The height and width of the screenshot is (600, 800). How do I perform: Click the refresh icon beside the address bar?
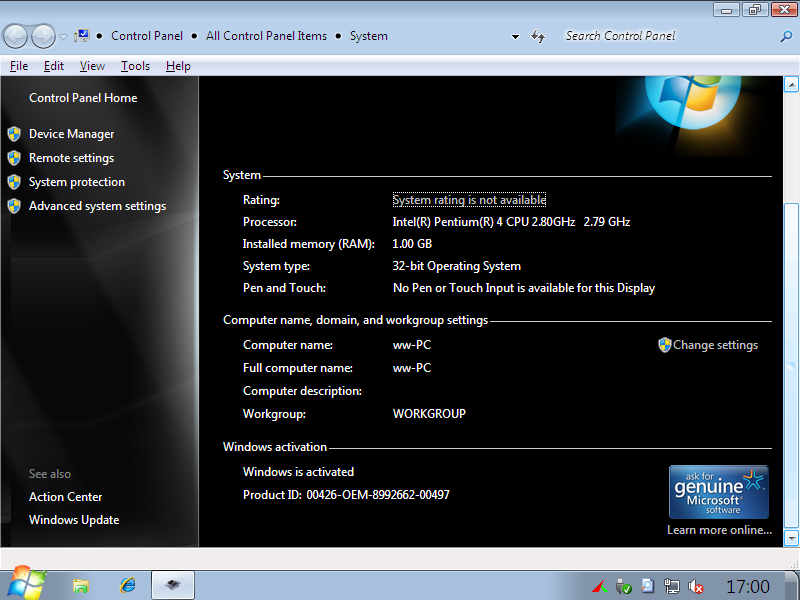pos(538,36)
